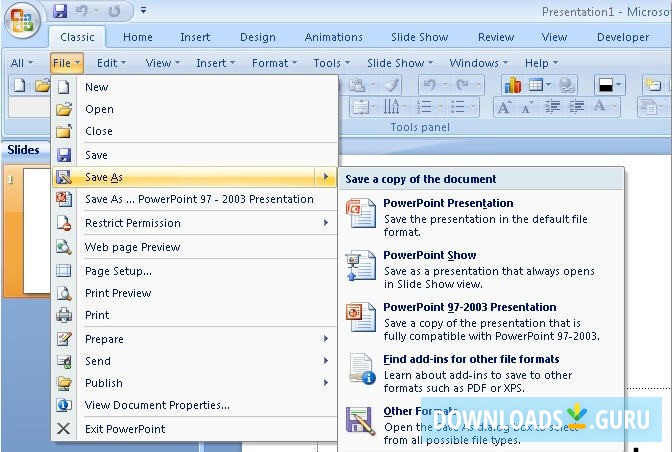The width and height of the screenshot is (672, 452).
Task: Click the Open folder icon in File menu
Action: [x=63, y=109]
